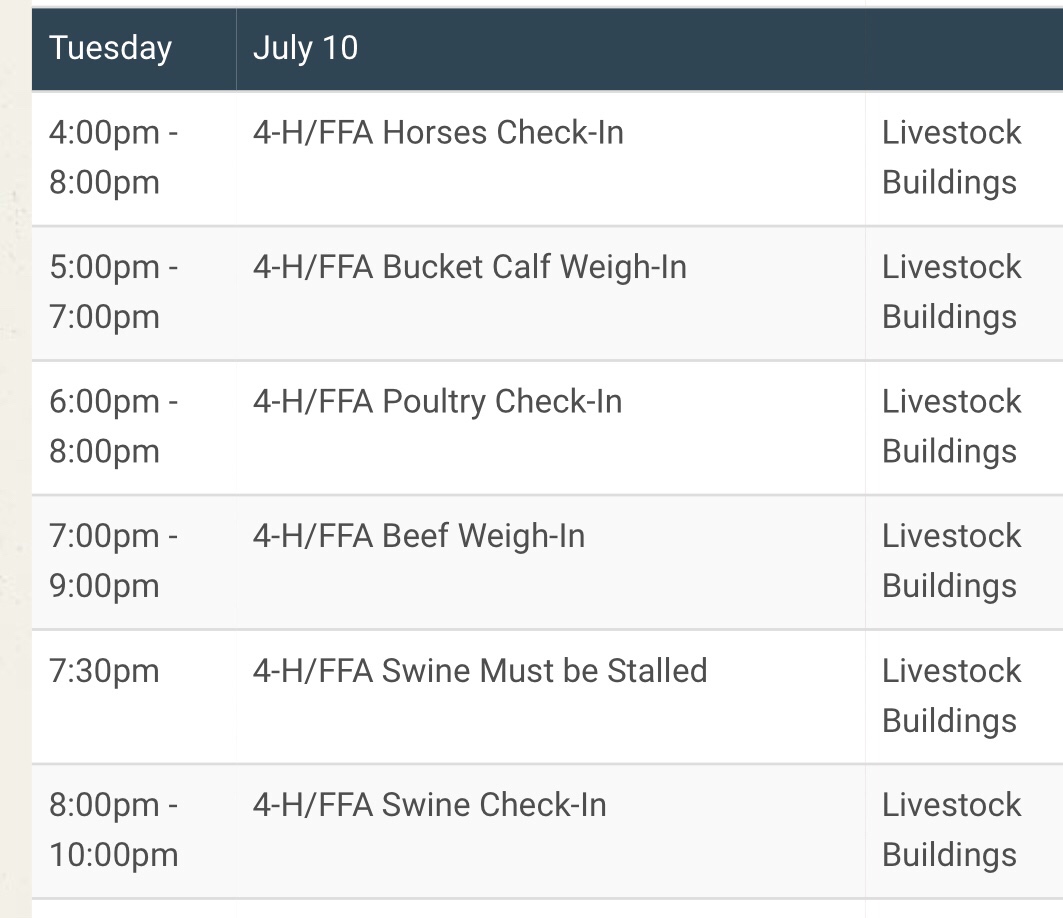Click Livestock Buildings for Beef Weigh-In
This screenshot has width=1063, height=918.
[x=951, y=561]
